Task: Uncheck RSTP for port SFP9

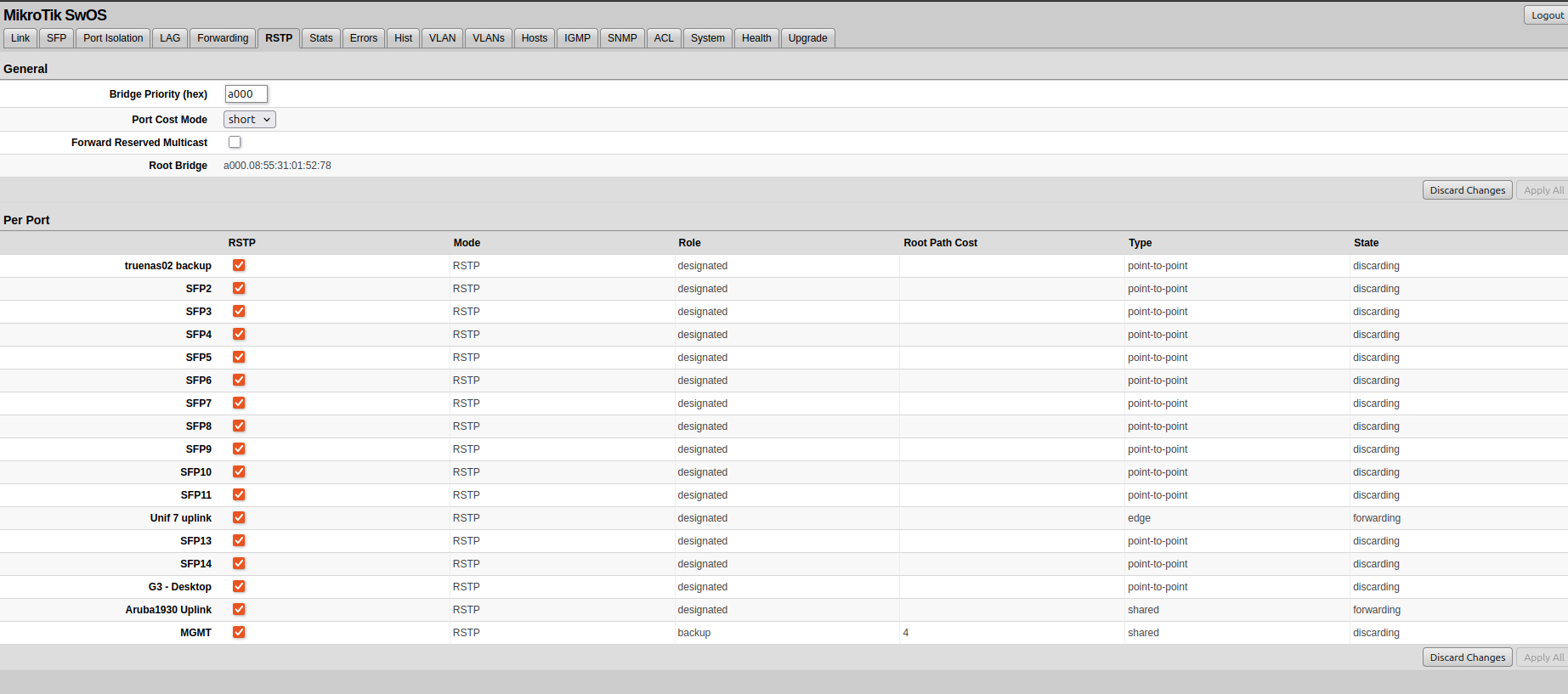Action: pyautogui.click(x=239, y=449)
